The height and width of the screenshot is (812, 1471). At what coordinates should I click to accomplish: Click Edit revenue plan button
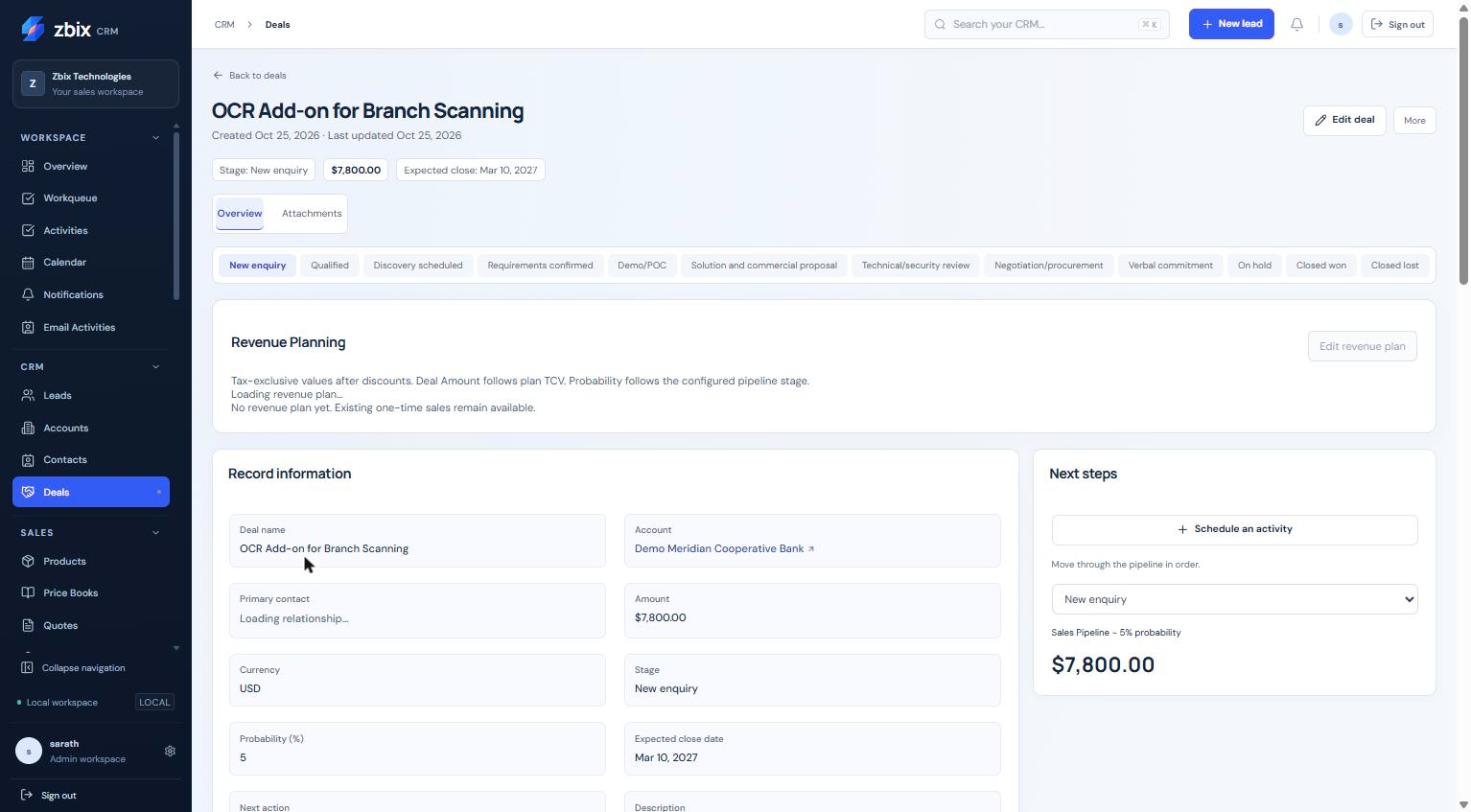point(1362,346)
